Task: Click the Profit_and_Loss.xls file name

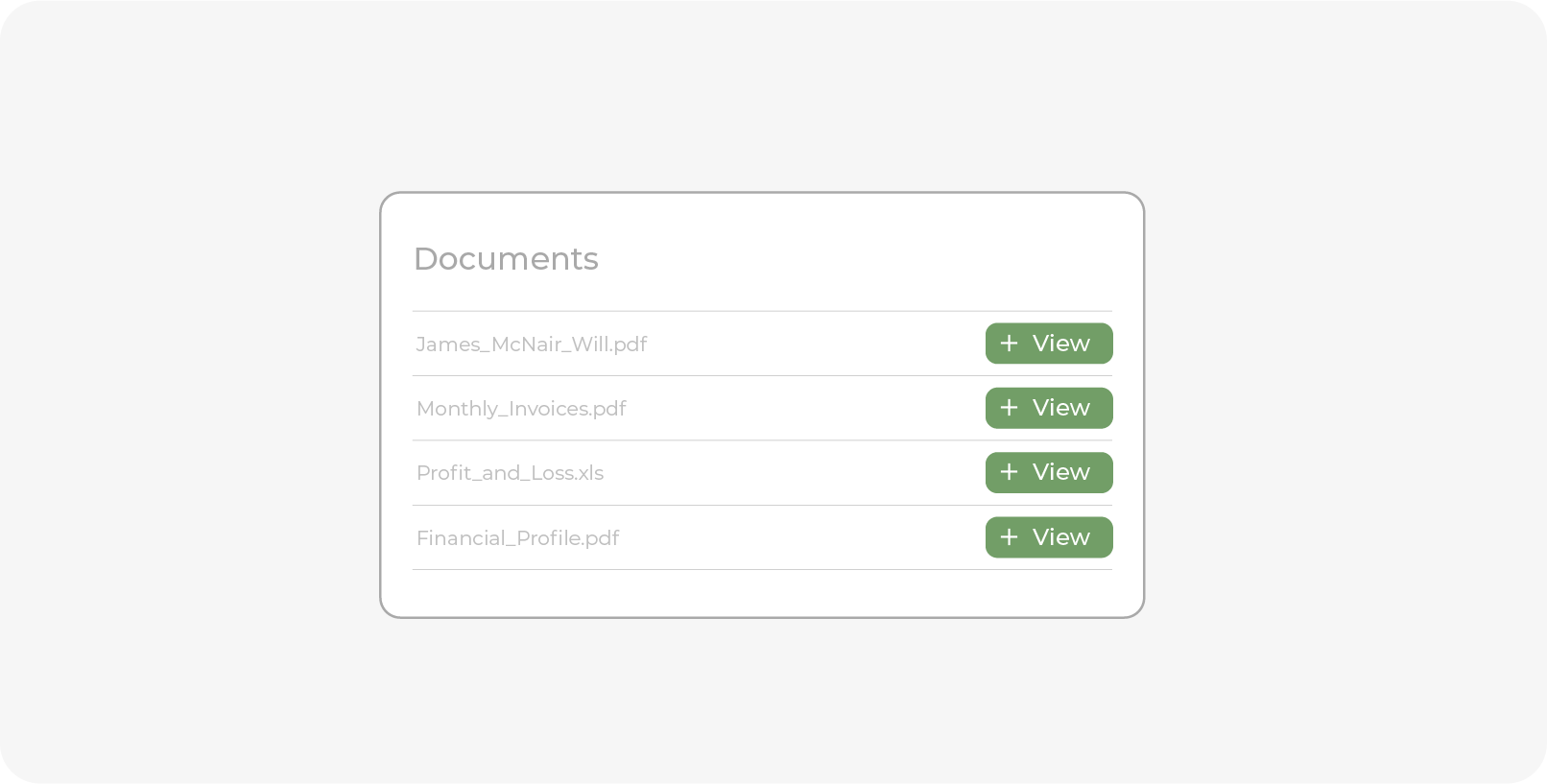Action: (x=510, y=473)
